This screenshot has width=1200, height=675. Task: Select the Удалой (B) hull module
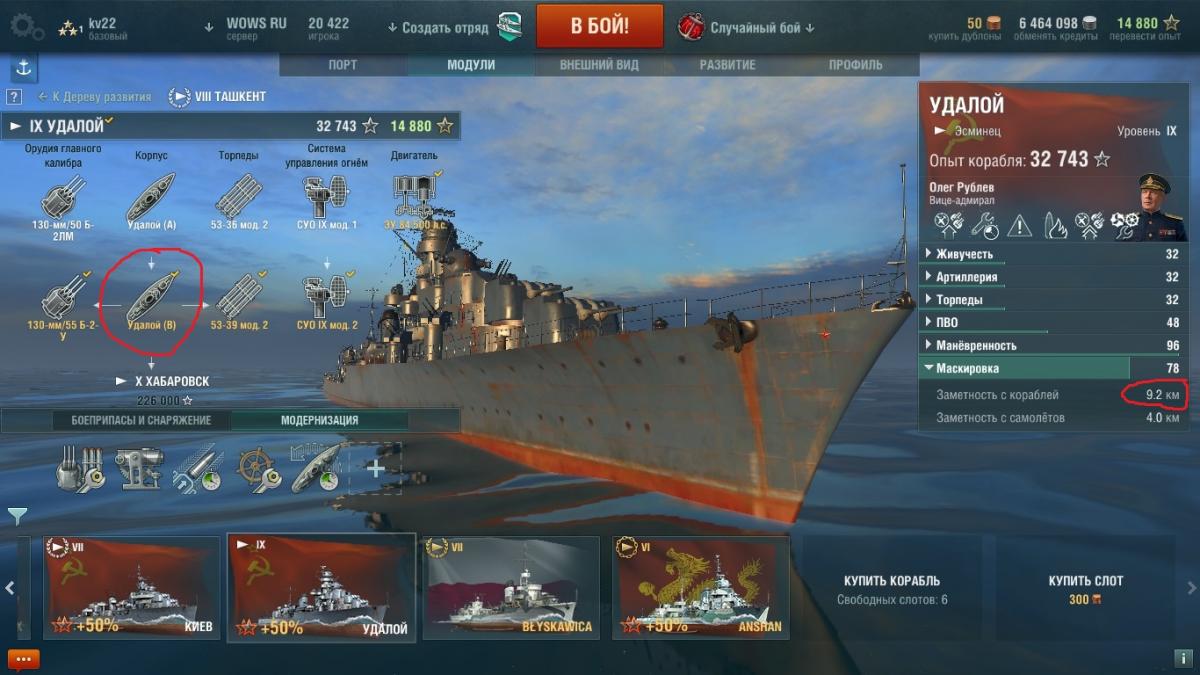point(151,302)
